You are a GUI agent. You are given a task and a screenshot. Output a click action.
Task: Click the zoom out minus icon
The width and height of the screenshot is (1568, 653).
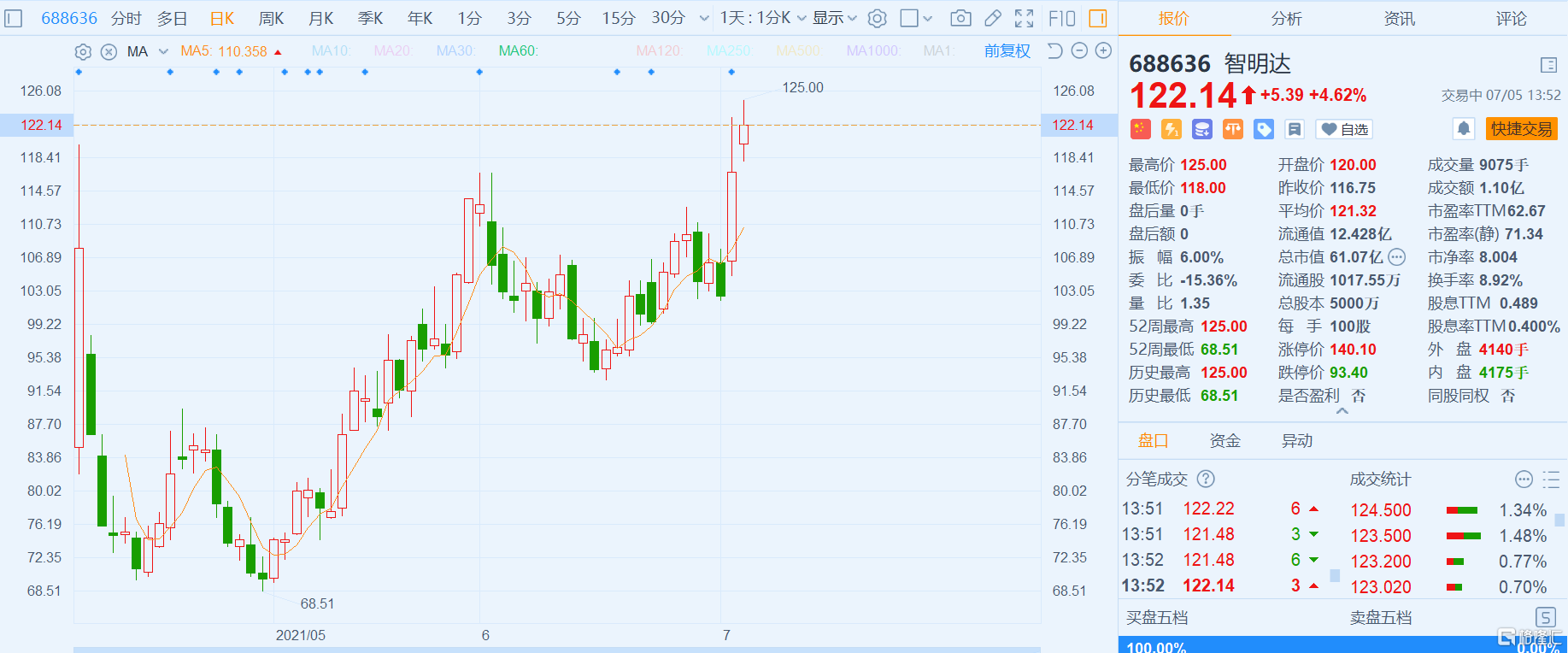[x=1079, y=51]
